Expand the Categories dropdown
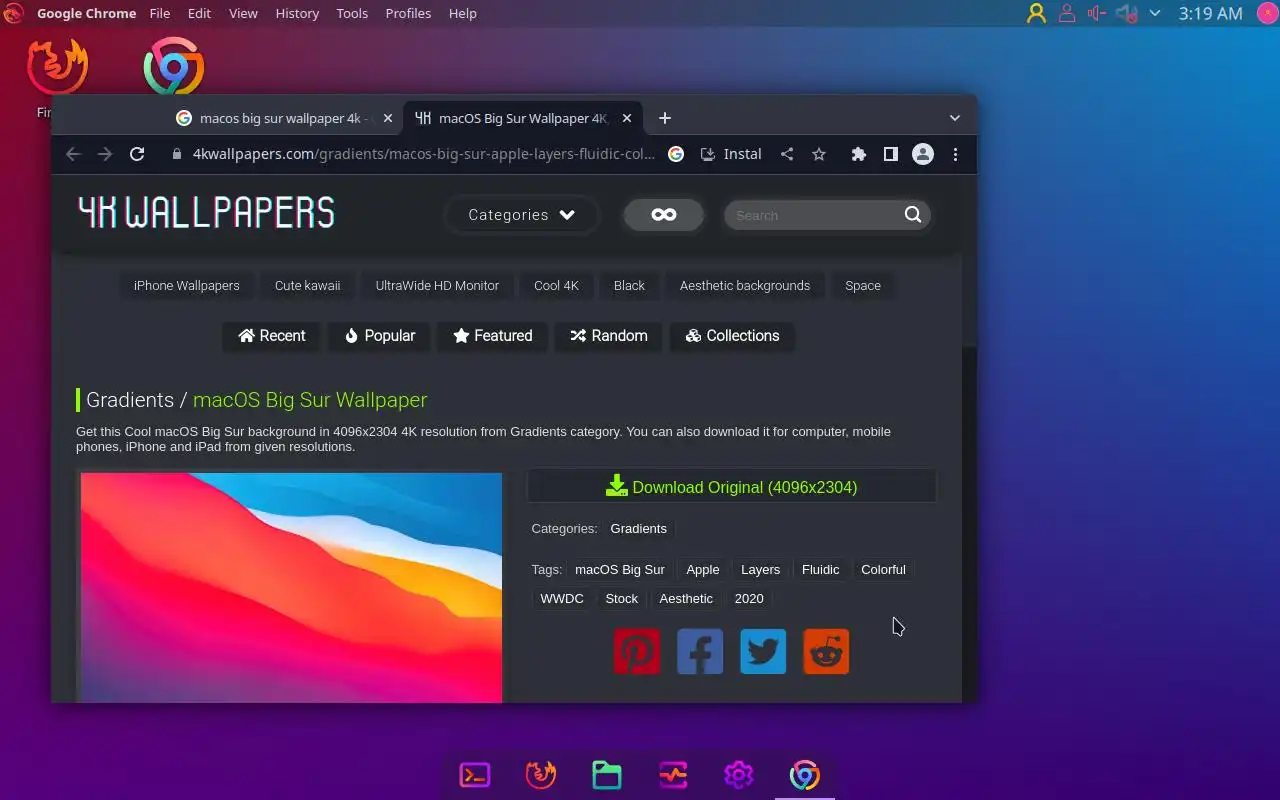 (x=521, y=215)
